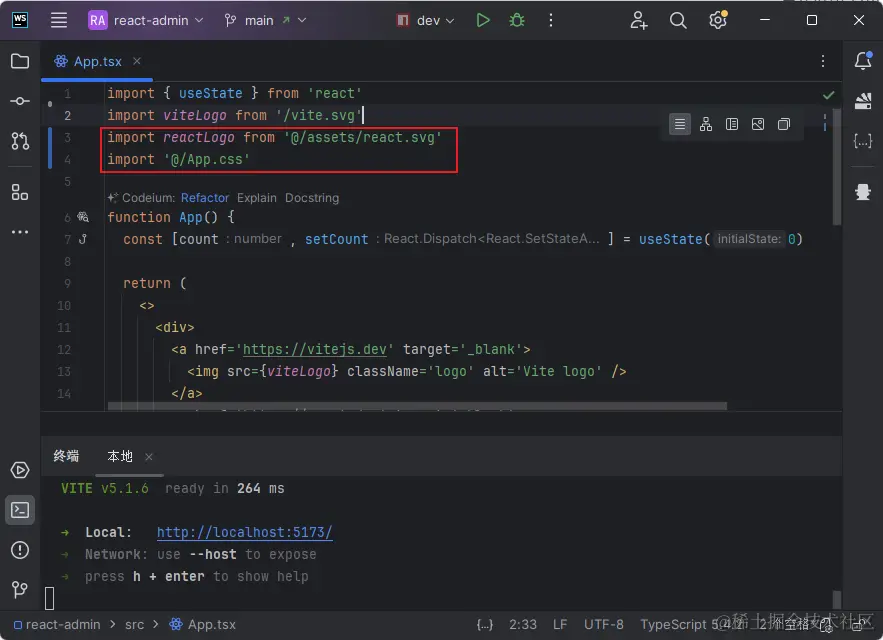Click Codeium Docstring link

[312, 198]
